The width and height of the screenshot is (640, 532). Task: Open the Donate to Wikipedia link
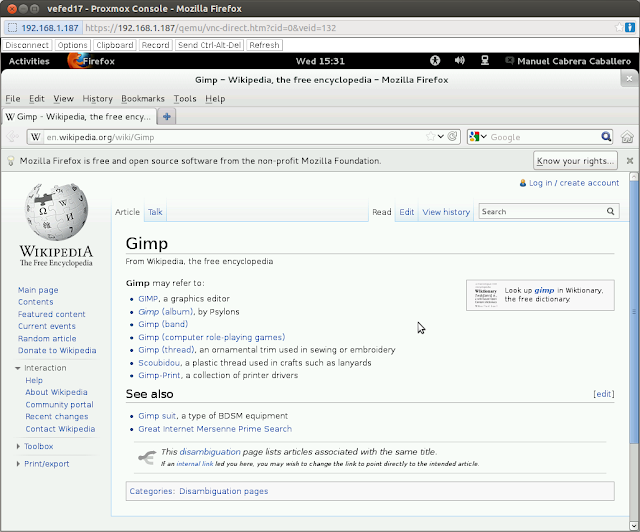(57, 350)
